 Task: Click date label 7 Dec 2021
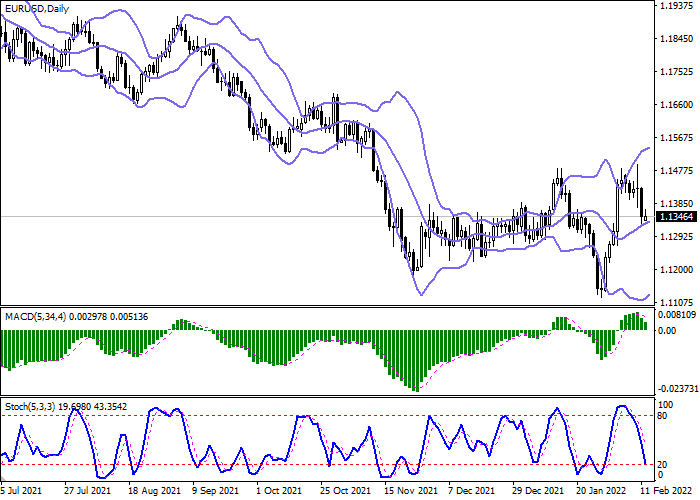point(473,491)
